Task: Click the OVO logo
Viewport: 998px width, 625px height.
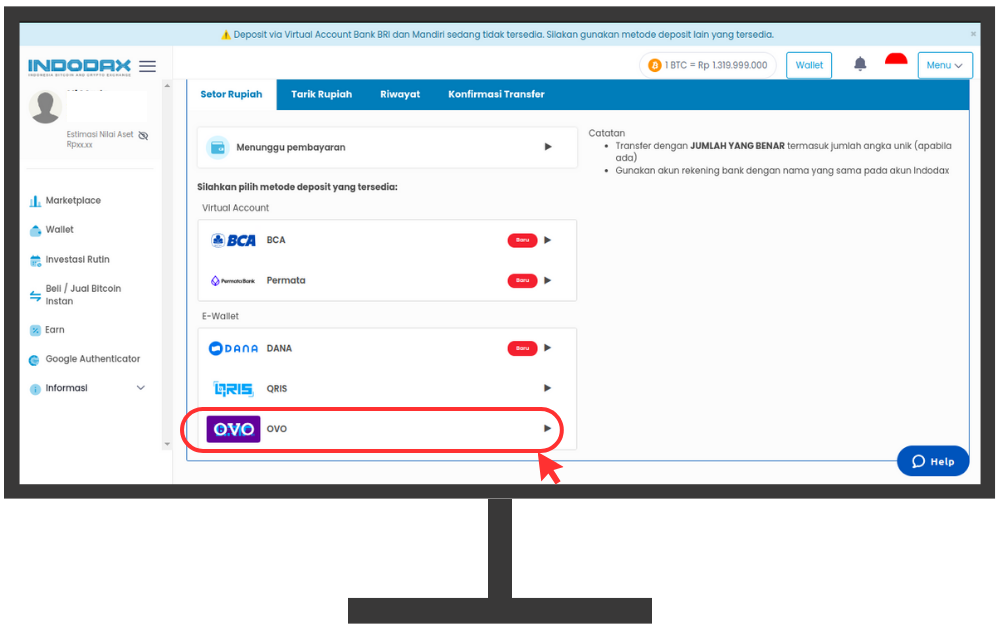Action: [x=234, y=429]
